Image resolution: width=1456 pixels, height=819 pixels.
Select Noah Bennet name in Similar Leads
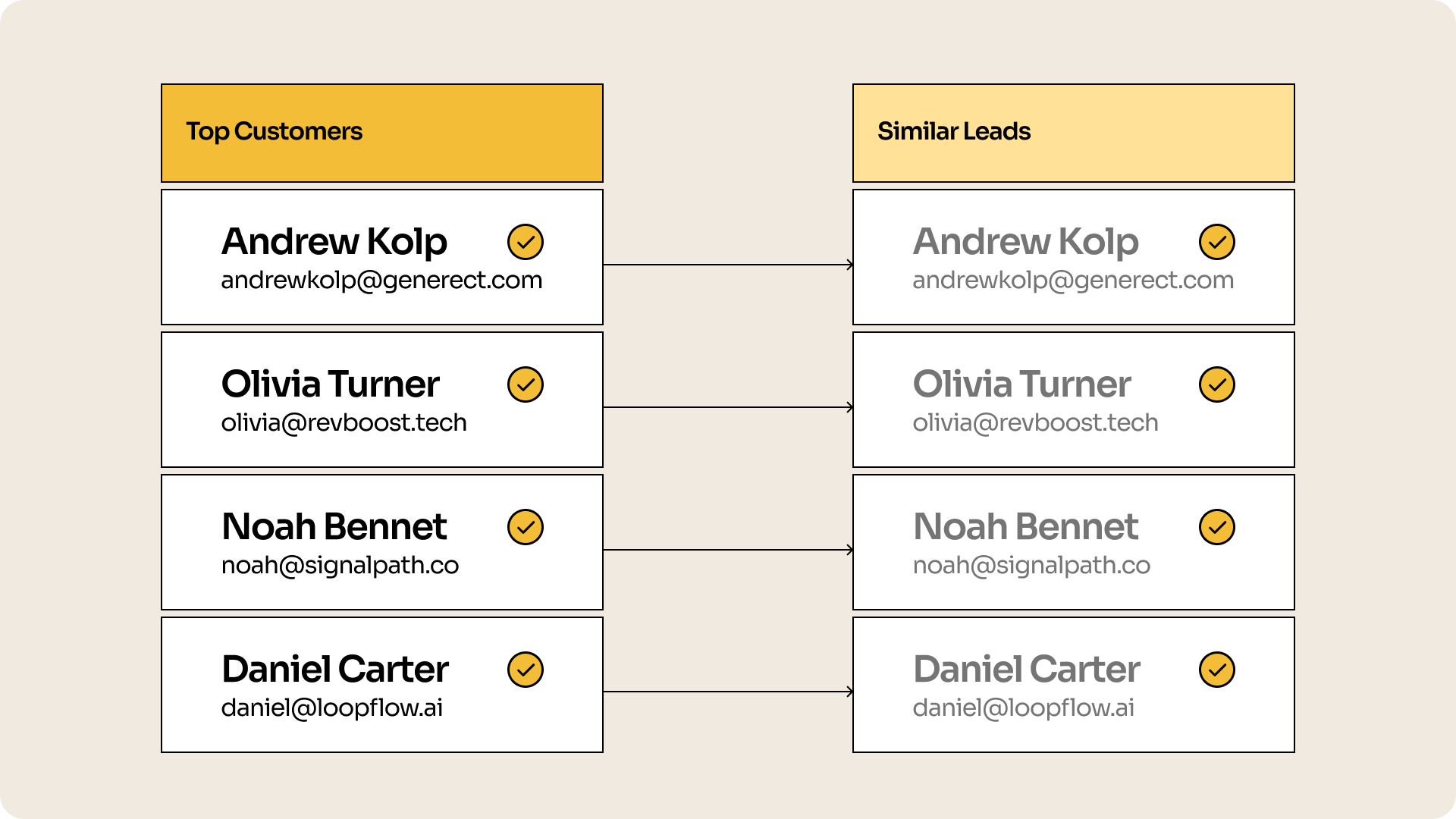pos(1025,527)
